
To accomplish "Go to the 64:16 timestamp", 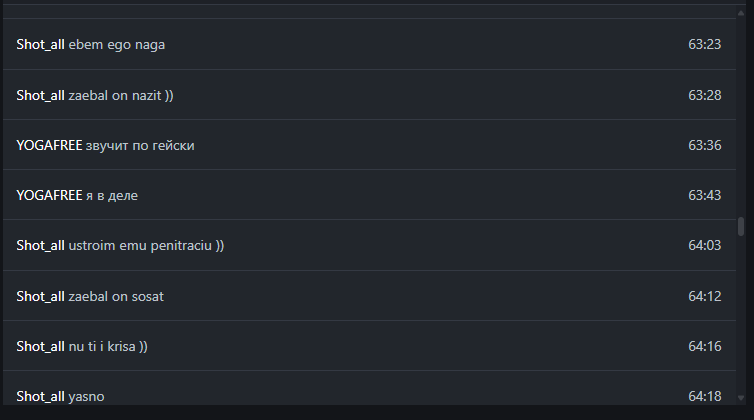I will click(704, 346).
